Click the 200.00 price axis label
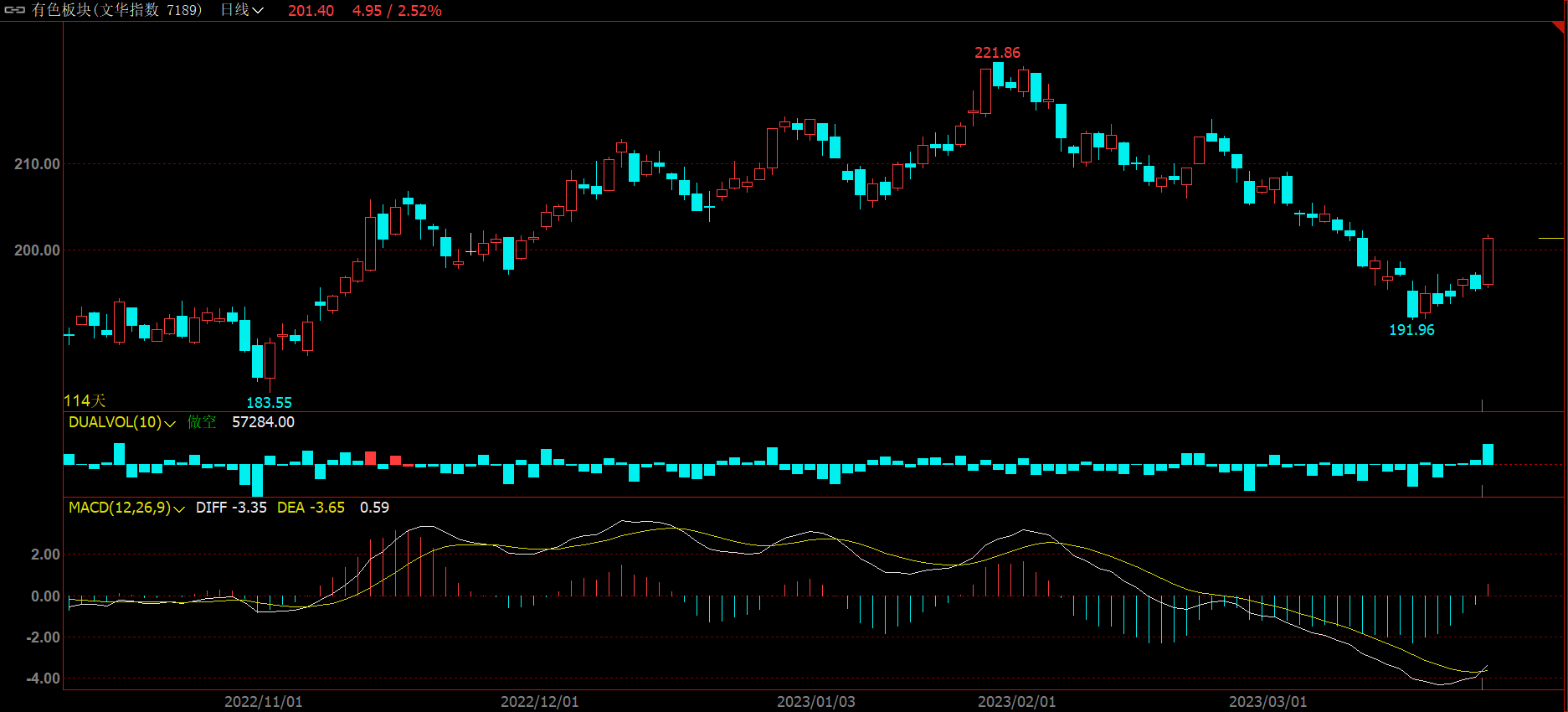 point(37,250)
